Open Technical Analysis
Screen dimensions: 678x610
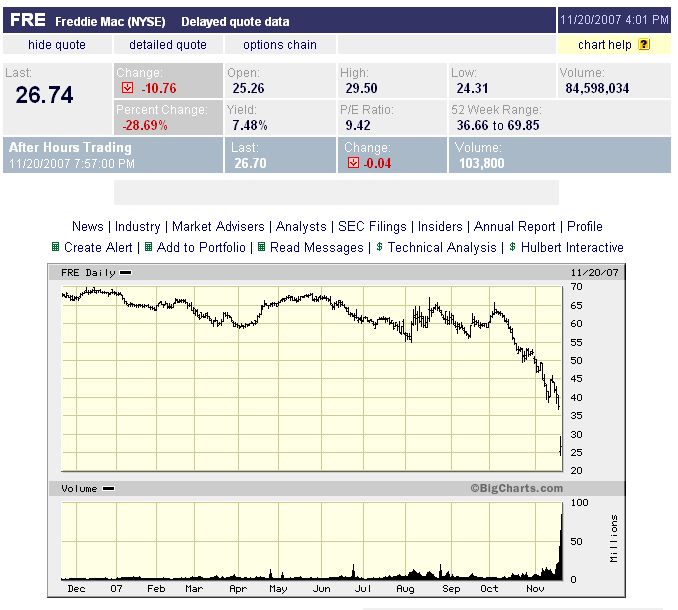coord(442,247)
